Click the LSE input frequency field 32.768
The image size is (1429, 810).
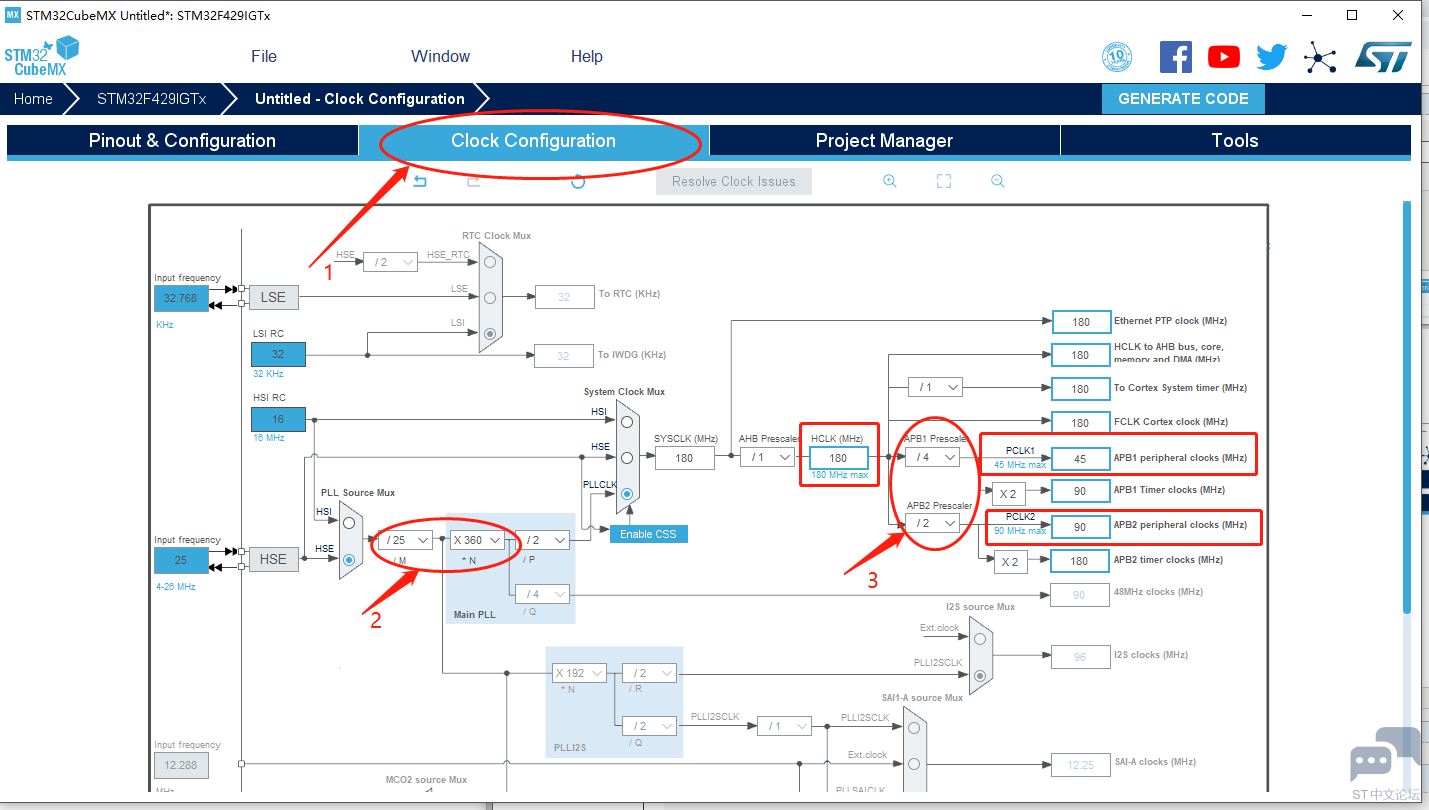[181, 298]
